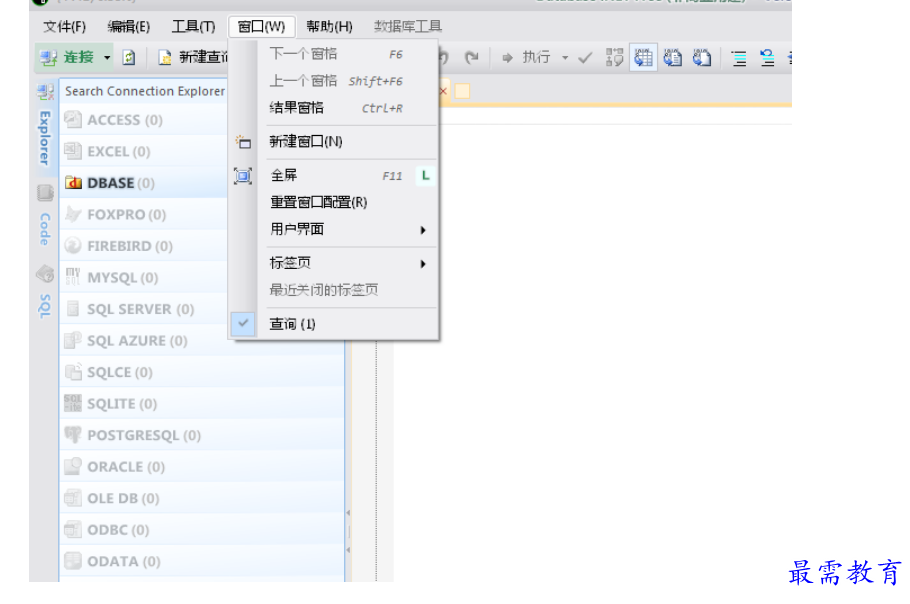Click the full screen icon in menu
Image resolution: width=910 pixels, height=604 pixels.
tap(243, 175)
